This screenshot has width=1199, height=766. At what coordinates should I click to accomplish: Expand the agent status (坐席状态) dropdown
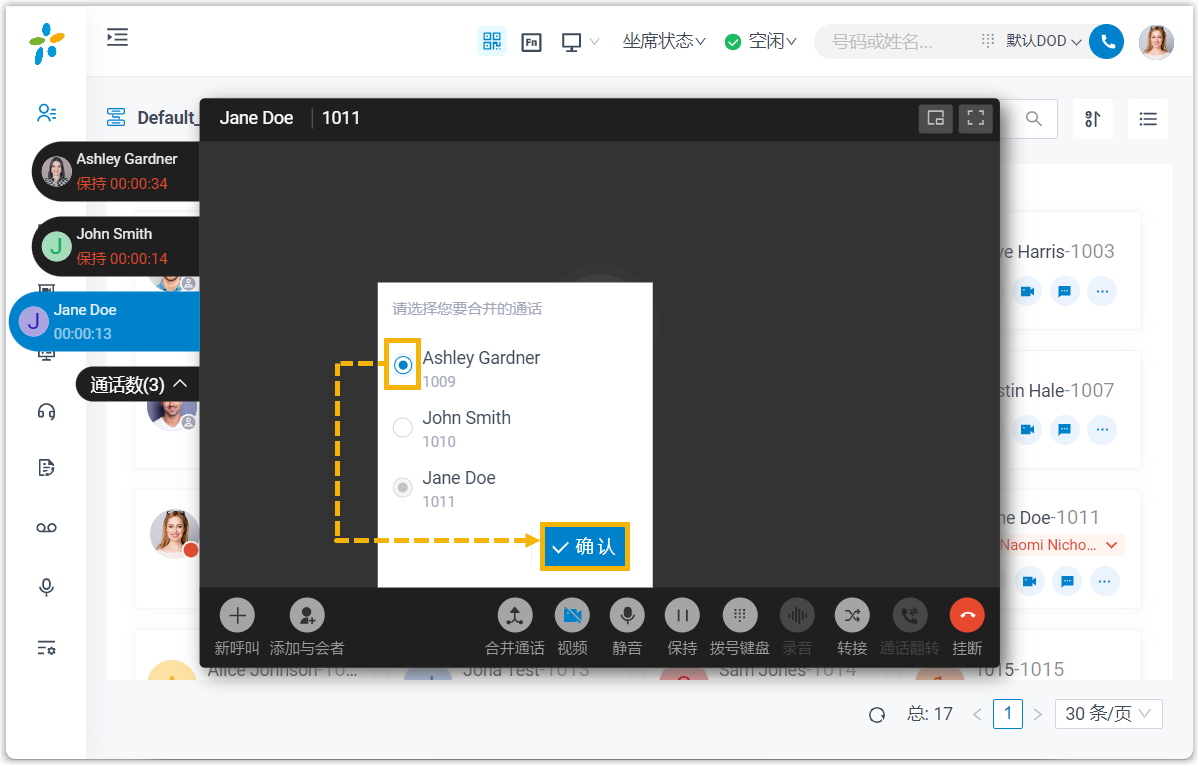664,42
